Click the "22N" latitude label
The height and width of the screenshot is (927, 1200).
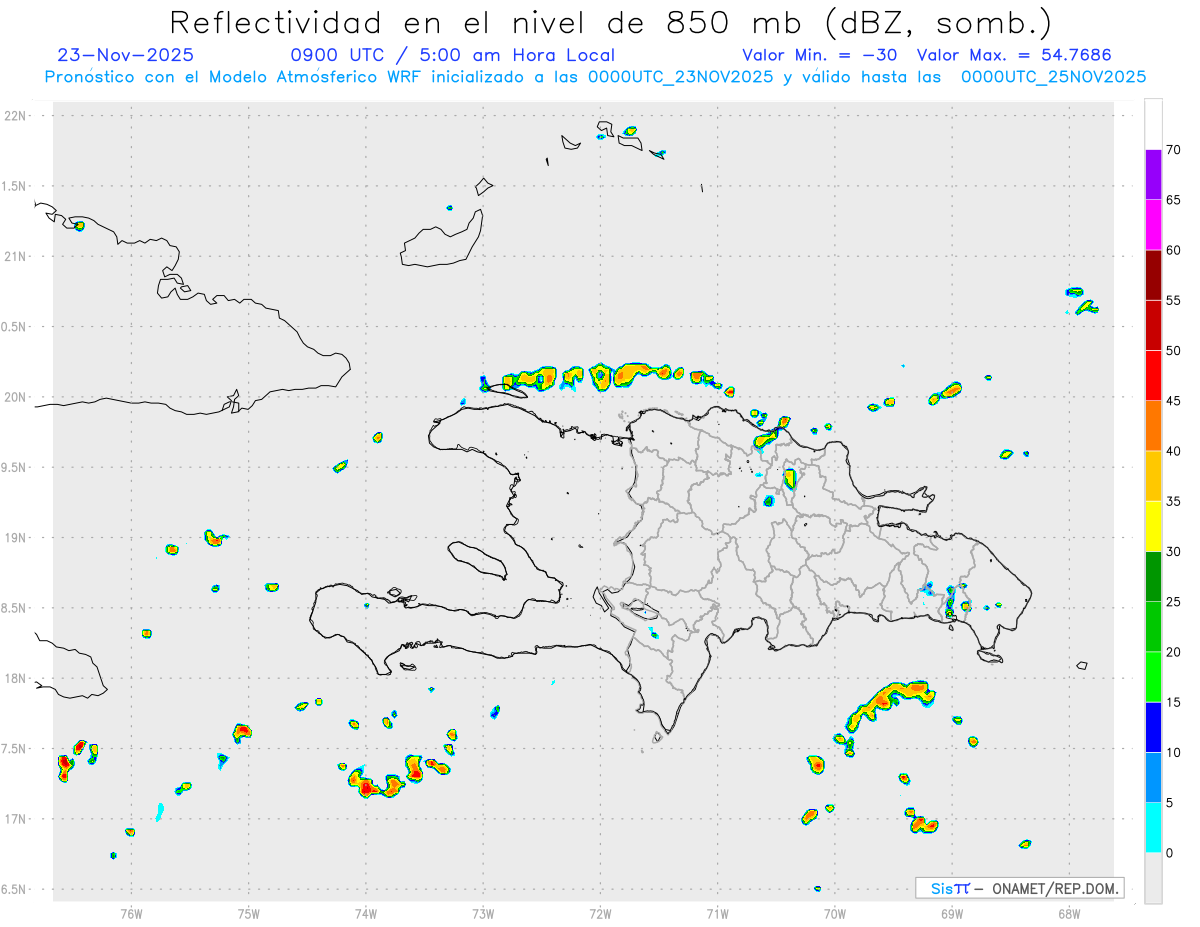pos(17,116)
